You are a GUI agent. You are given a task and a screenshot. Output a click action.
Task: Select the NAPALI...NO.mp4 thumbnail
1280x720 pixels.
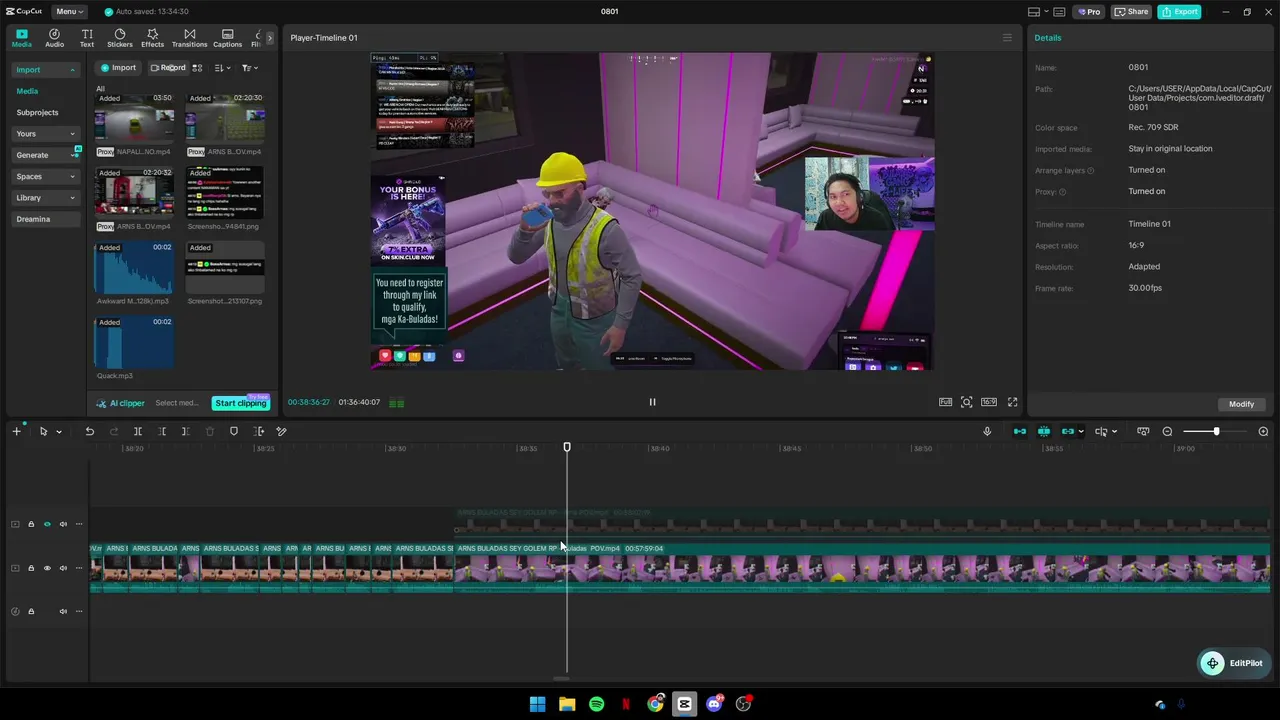tap(134, 118)
